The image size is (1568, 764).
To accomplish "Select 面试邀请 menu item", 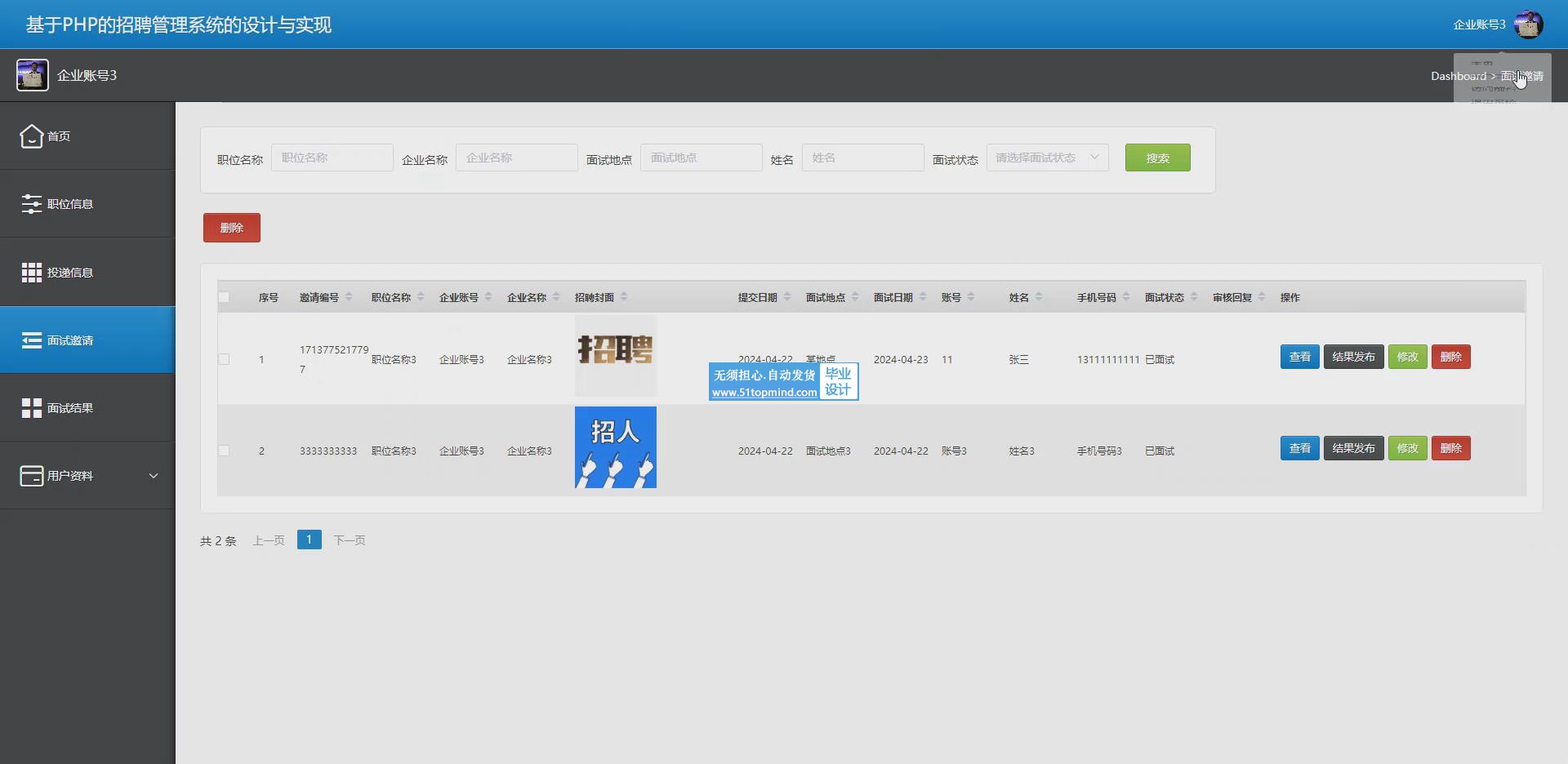I will (87, 340).
